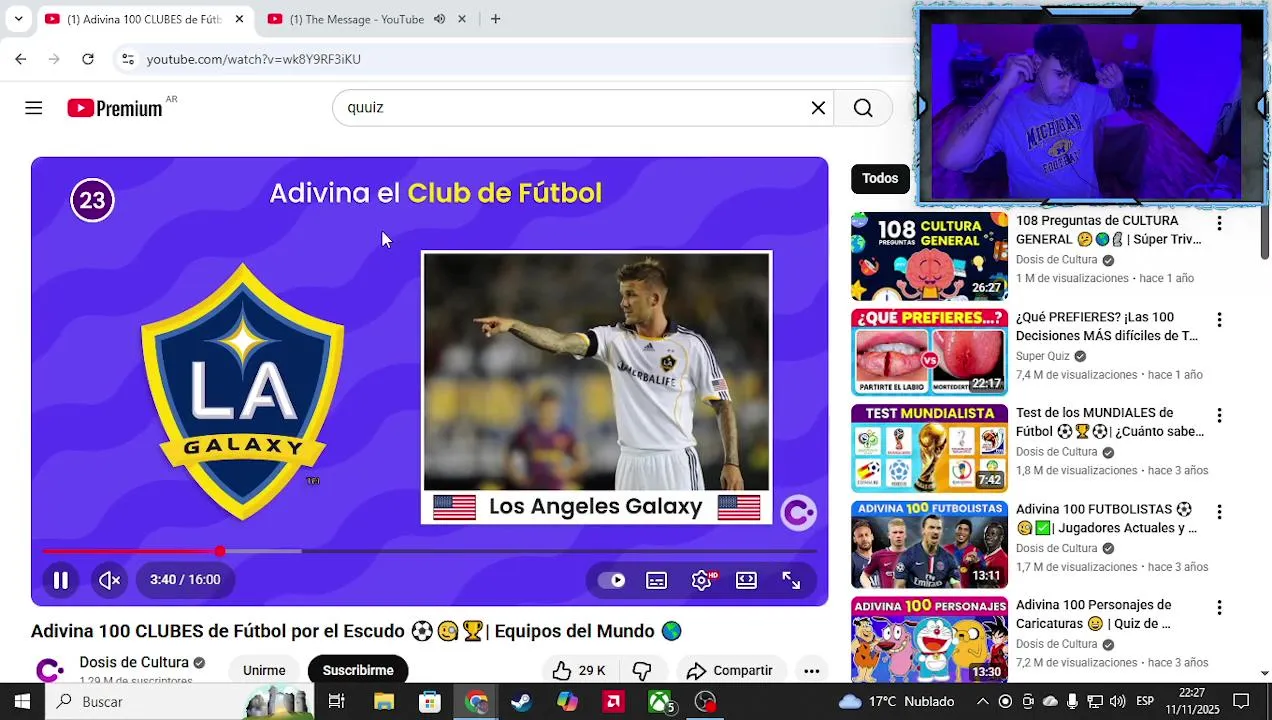Image resolution: width=1272 pixels, height=720 pixels.
Task: Open options for Adivina 100 FUTBOLISTAS video
Action: (x=1219, y=512)
